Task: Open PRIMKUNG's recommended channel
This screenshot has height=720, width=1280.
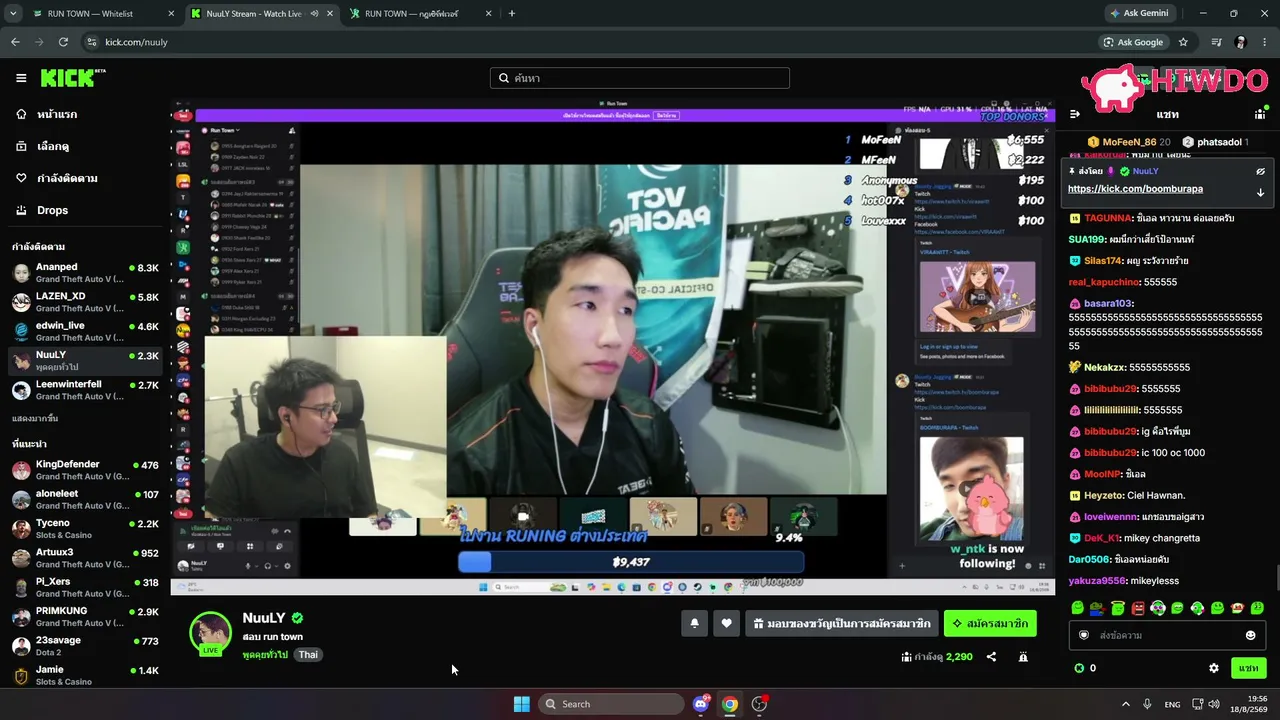Action: tap(85, 616)
